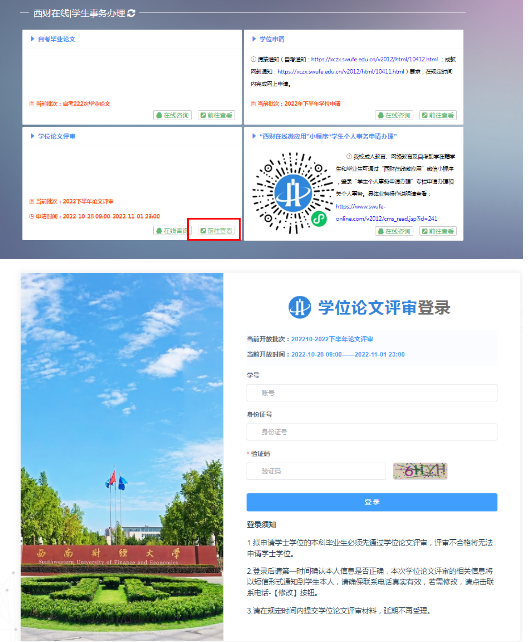This screenshot has height=642, width=531.
Task: Click the refresh icon beside 西财在线学生事务办理
Action: [x=131, y=13]
